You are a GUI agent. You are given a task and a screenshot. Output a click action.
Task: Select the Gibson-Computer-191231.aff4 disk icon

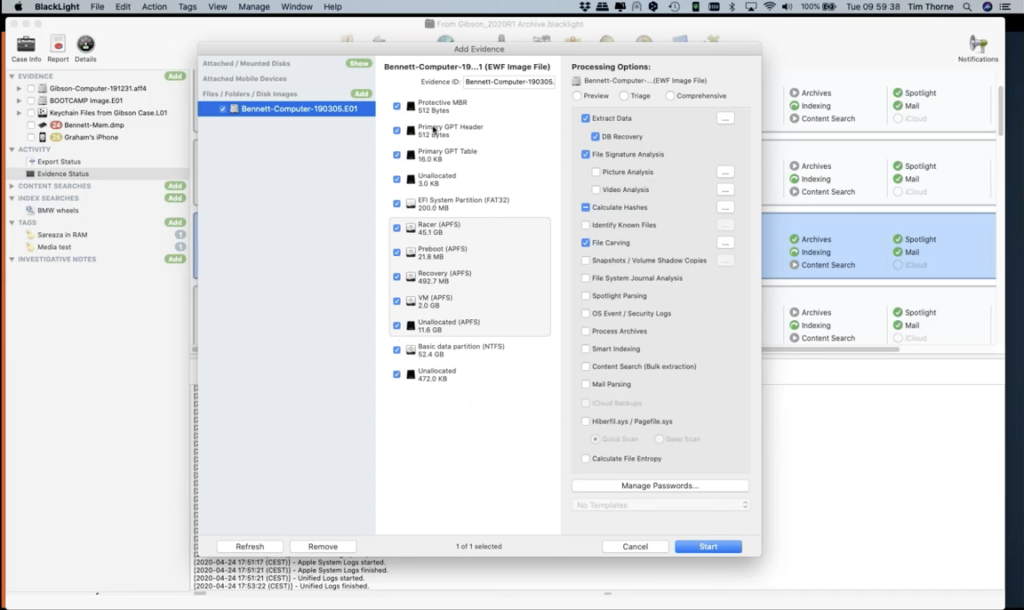42,88
